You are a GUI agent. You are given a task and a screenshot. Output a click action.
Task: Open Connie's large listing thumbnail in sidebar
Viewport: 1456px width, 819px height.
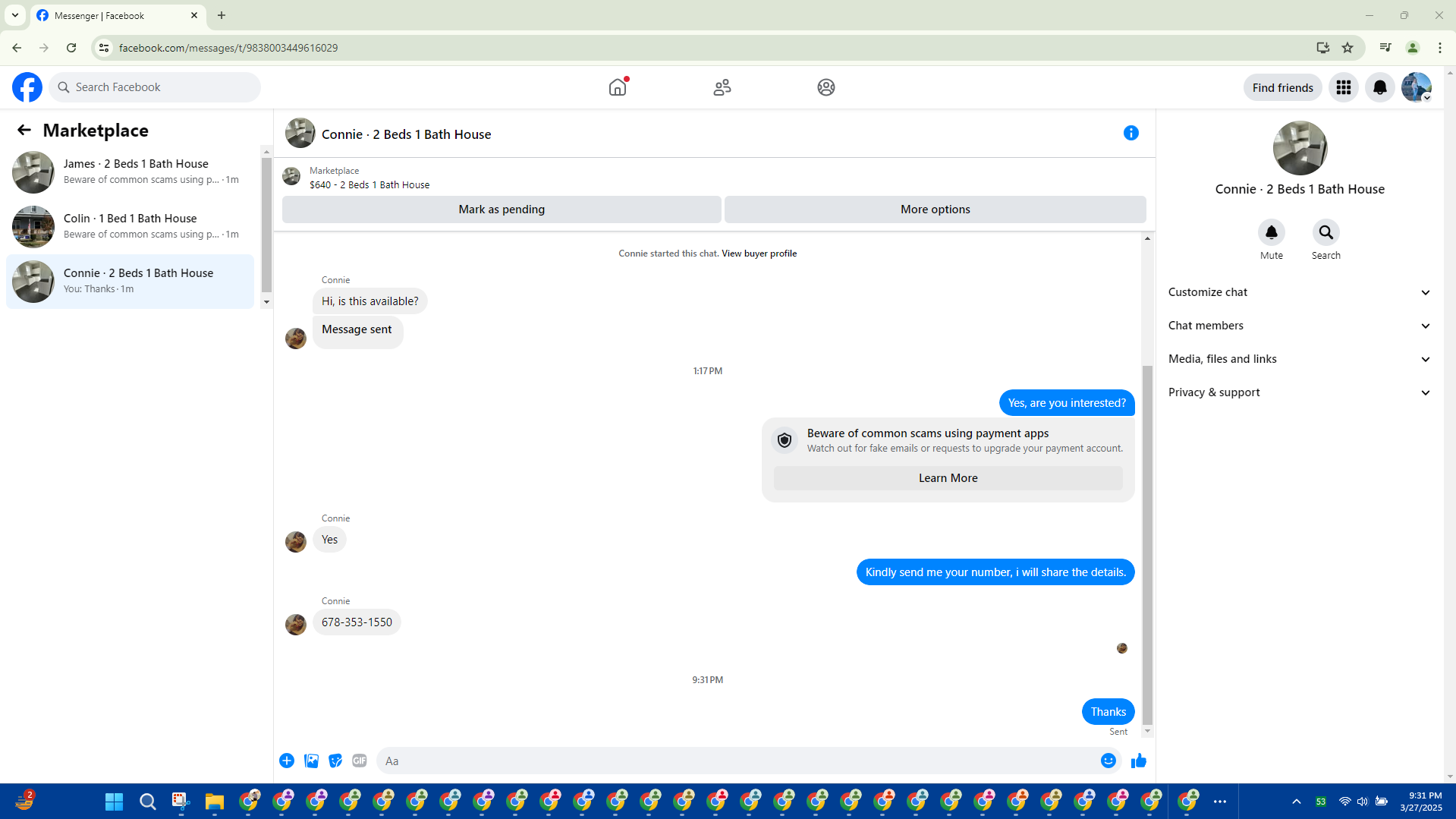pos(1300,148)
